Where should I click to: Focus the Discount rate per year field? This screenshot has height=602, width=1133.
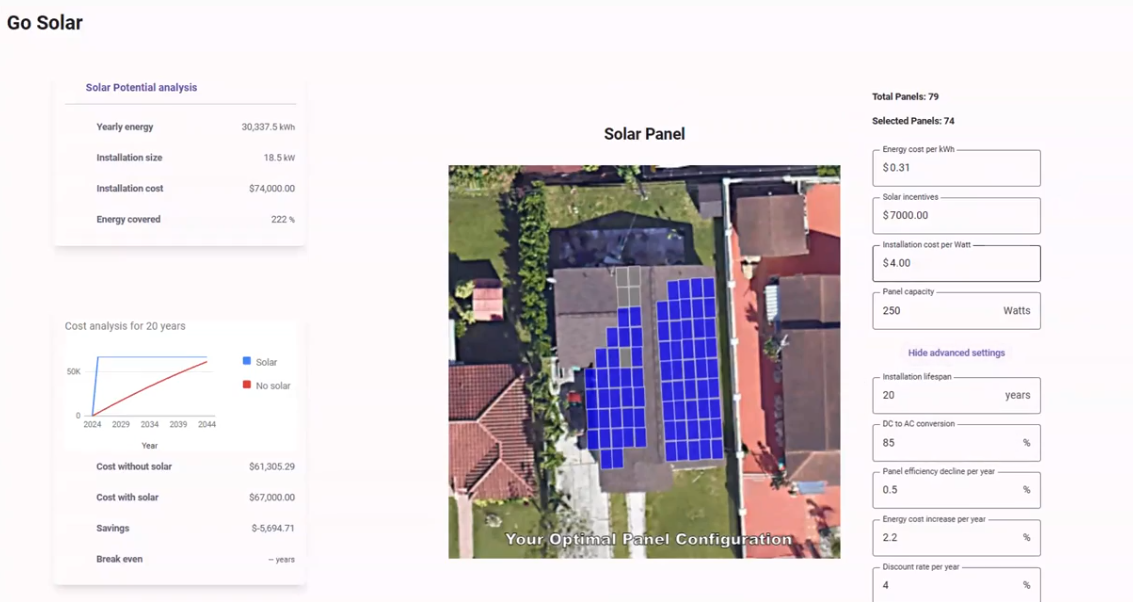tap(945, 585)
